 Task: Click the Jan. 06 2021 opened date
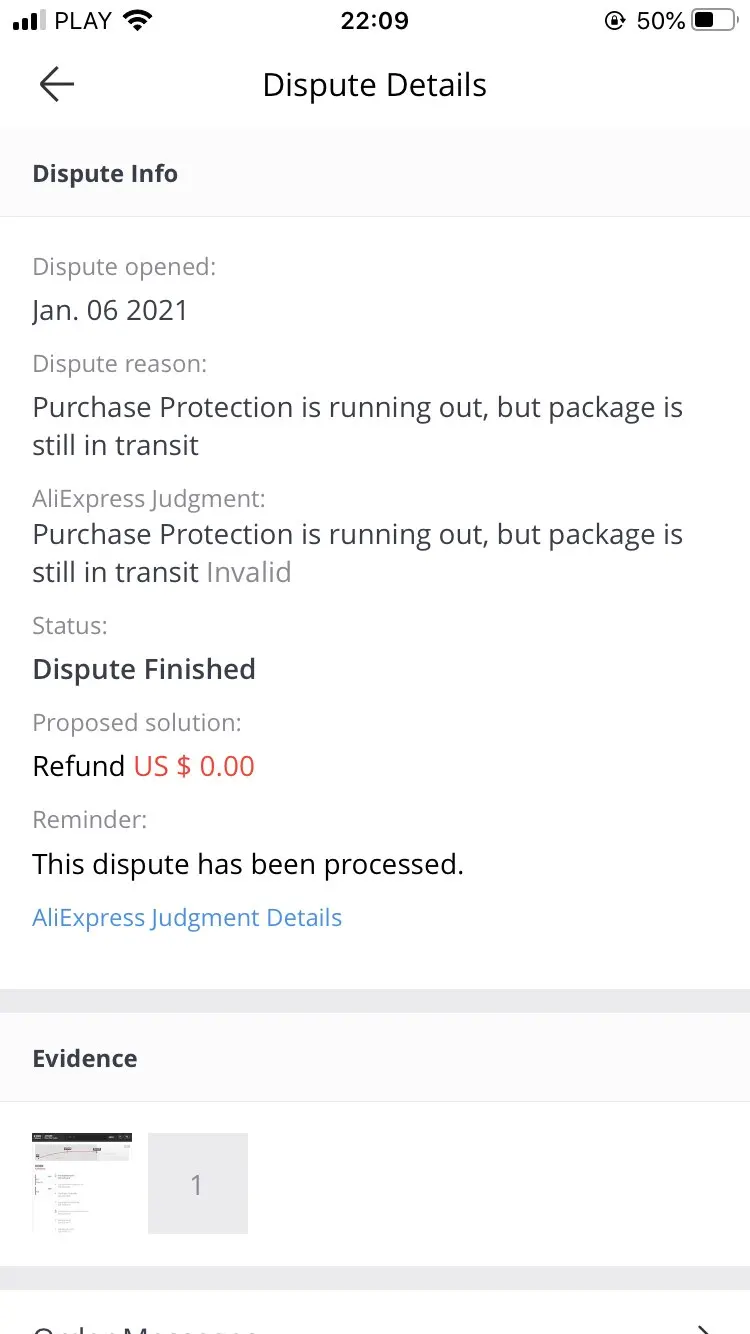(x=110, y=310)
